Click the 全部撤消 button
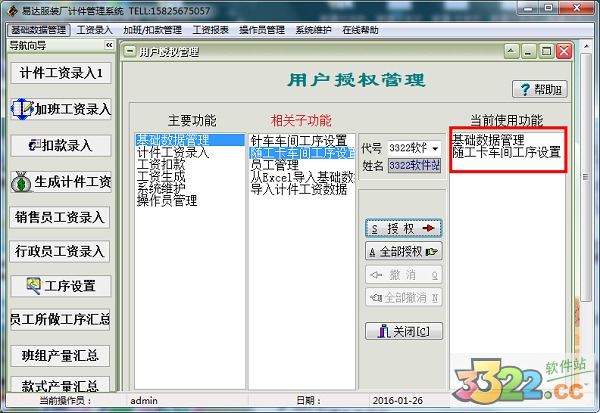 (404, 297)
